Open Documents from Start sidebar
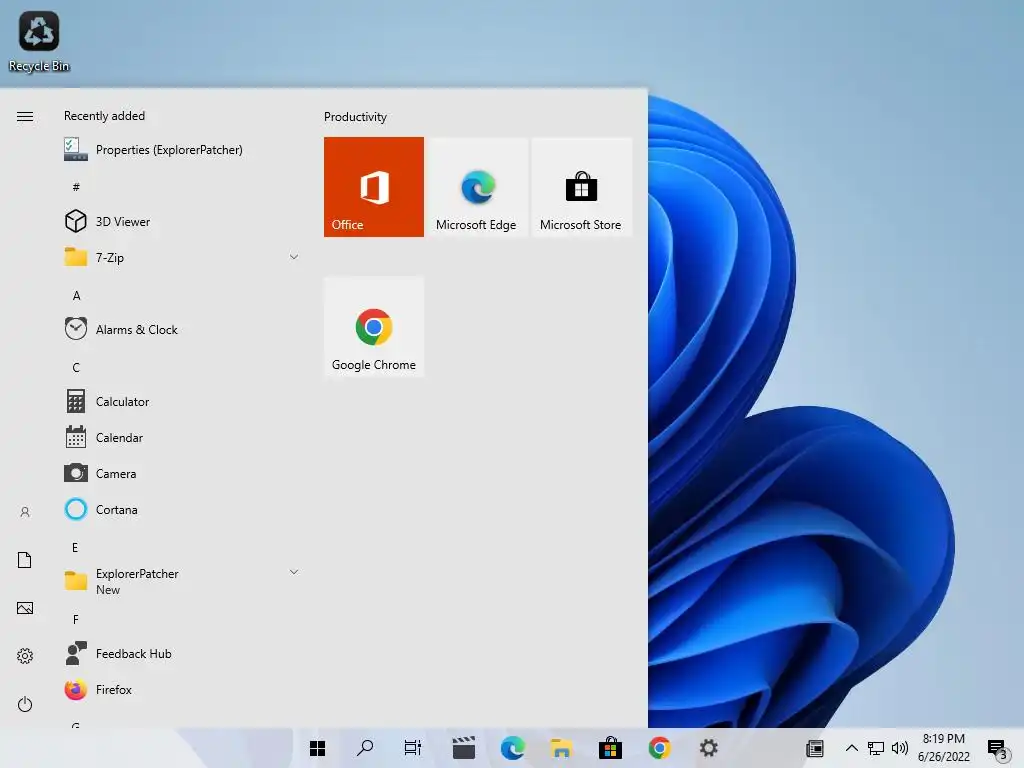Image resolution: width=1024 pixels, height=768 pixels. (x=25, y=560)
